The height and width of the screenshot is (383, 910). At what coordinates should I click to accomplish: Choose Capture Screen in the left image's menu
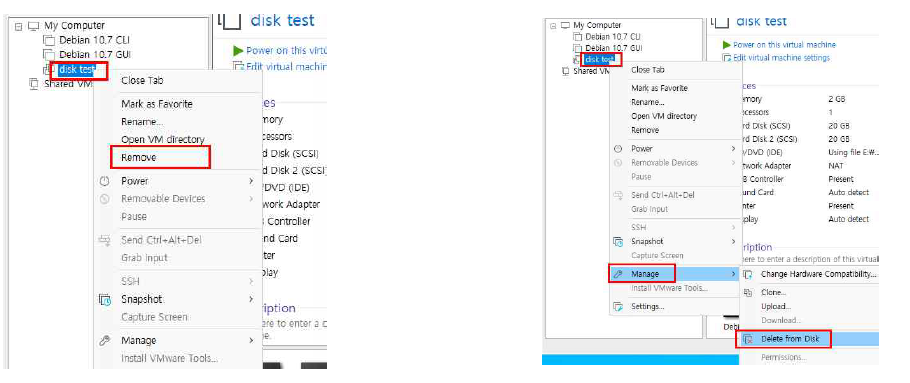click(x=154, y=317)
